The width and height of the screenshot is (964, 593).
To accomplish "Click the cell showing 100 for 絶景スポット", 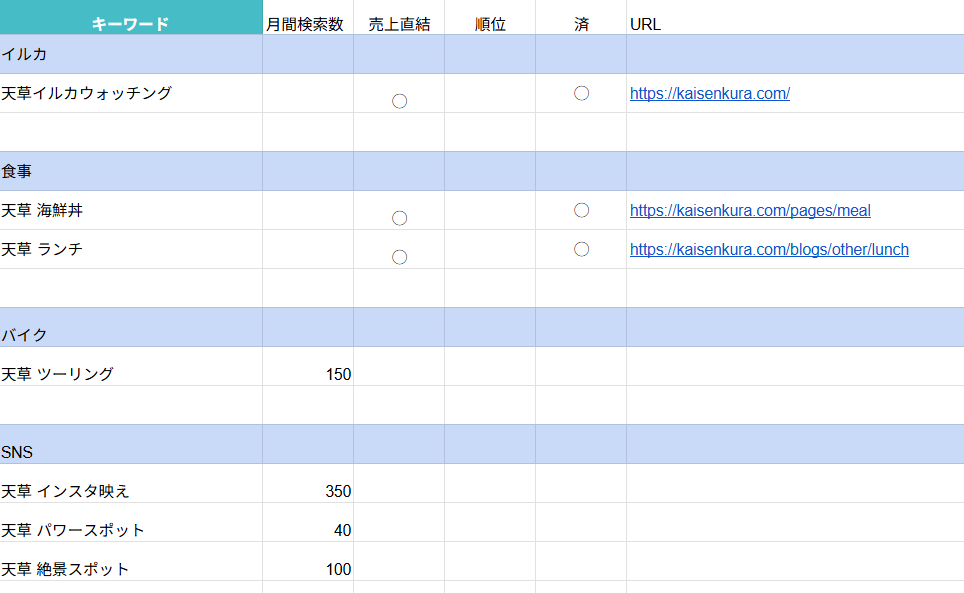I will (308, 569).
